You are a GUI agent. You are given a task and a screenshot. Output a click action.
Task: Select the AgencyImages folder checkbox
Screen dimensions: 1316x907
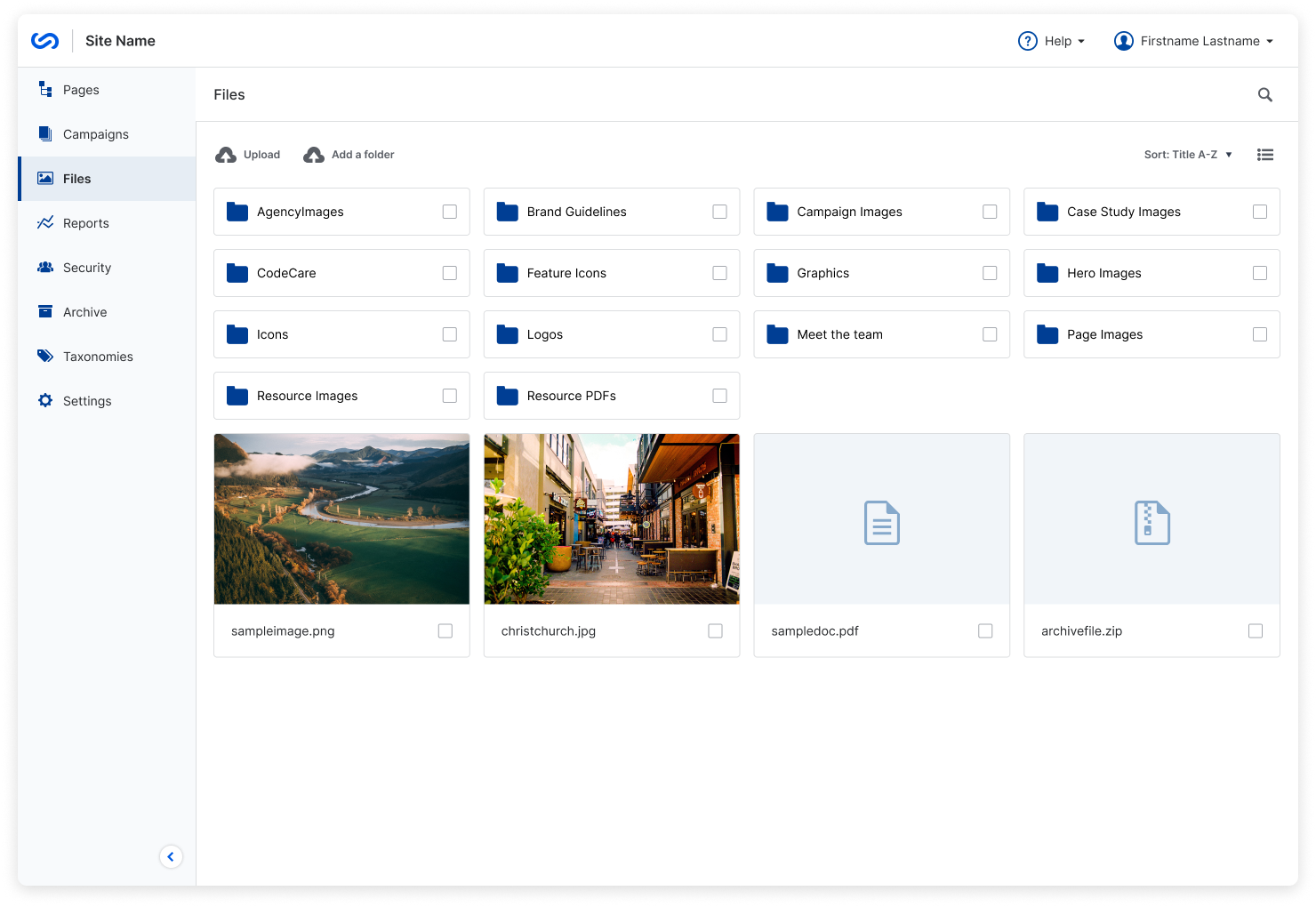pos(450,212)
